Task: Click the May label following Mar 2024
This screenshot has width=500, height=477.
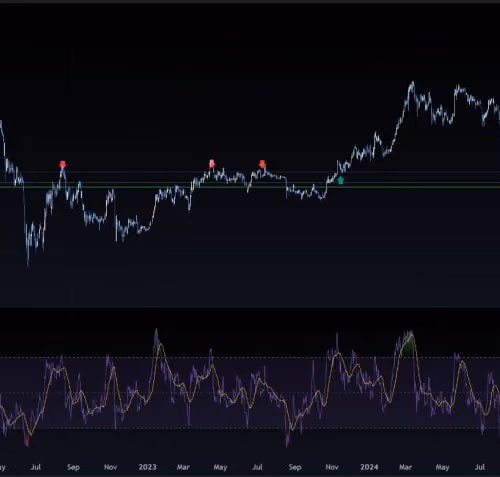Action: click(442, 467)
